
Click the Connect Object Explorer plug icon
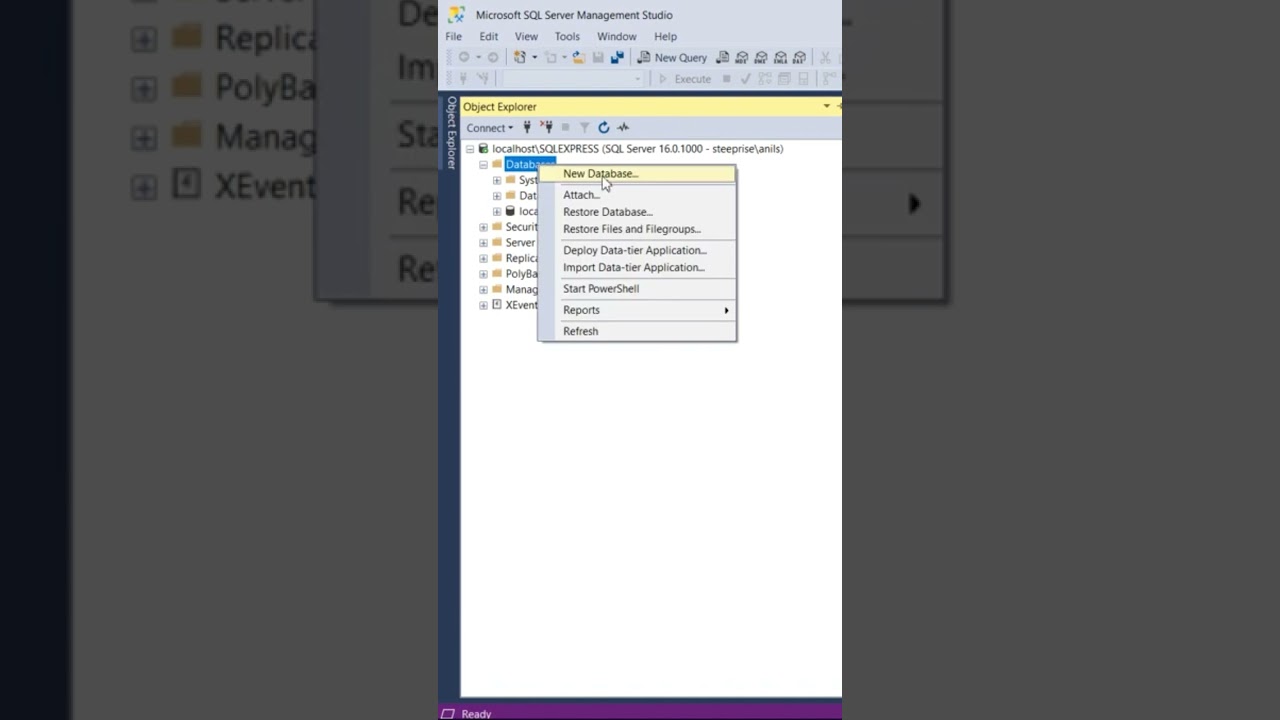[527, 127]
